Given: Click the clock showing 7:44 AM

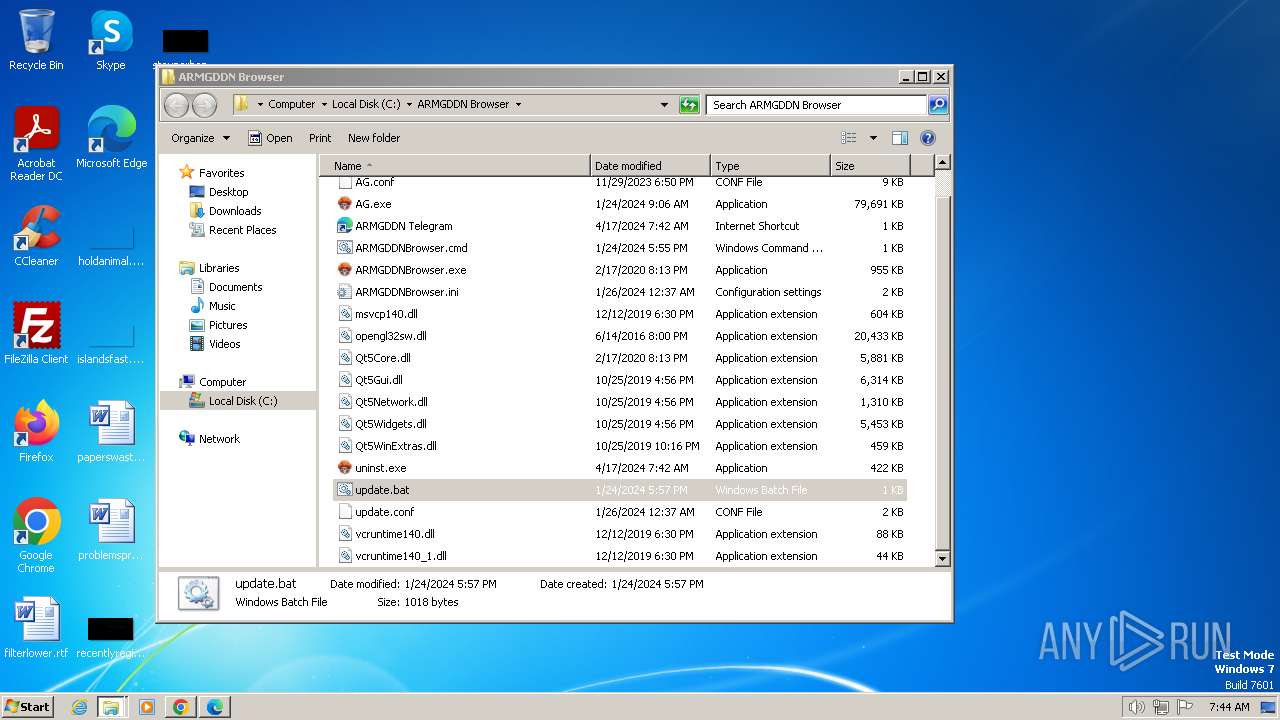Looking at the screenshot, I should click(1229, 707).
